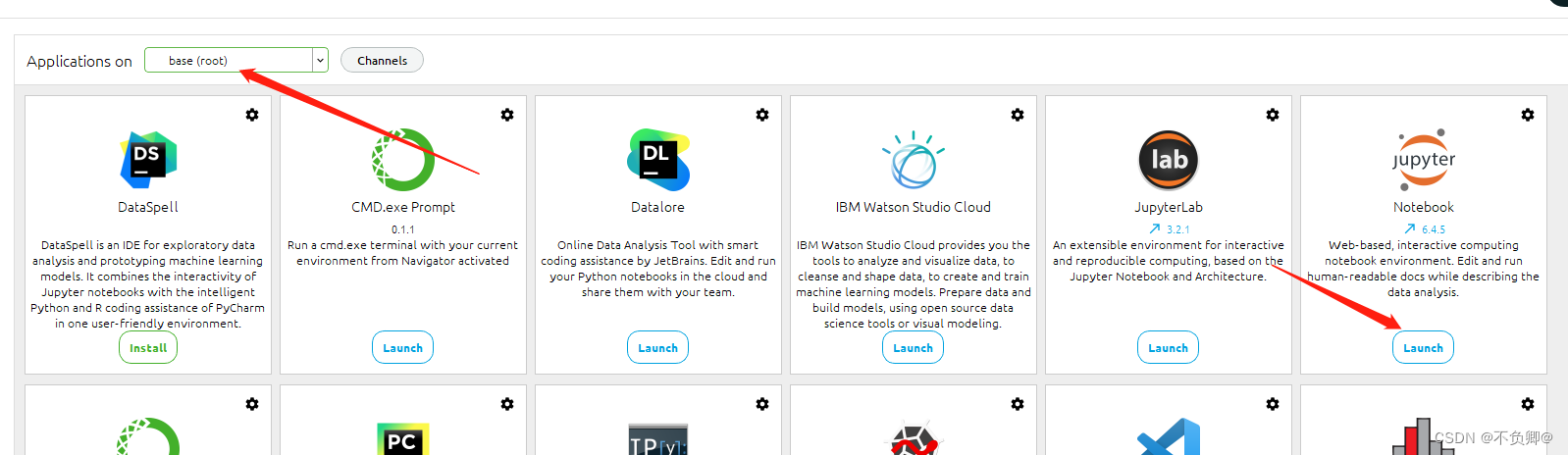The height and width of the screenshot is (455, 1568).
Task: Open the Datalore card gear options
Action: click(762, 115)
